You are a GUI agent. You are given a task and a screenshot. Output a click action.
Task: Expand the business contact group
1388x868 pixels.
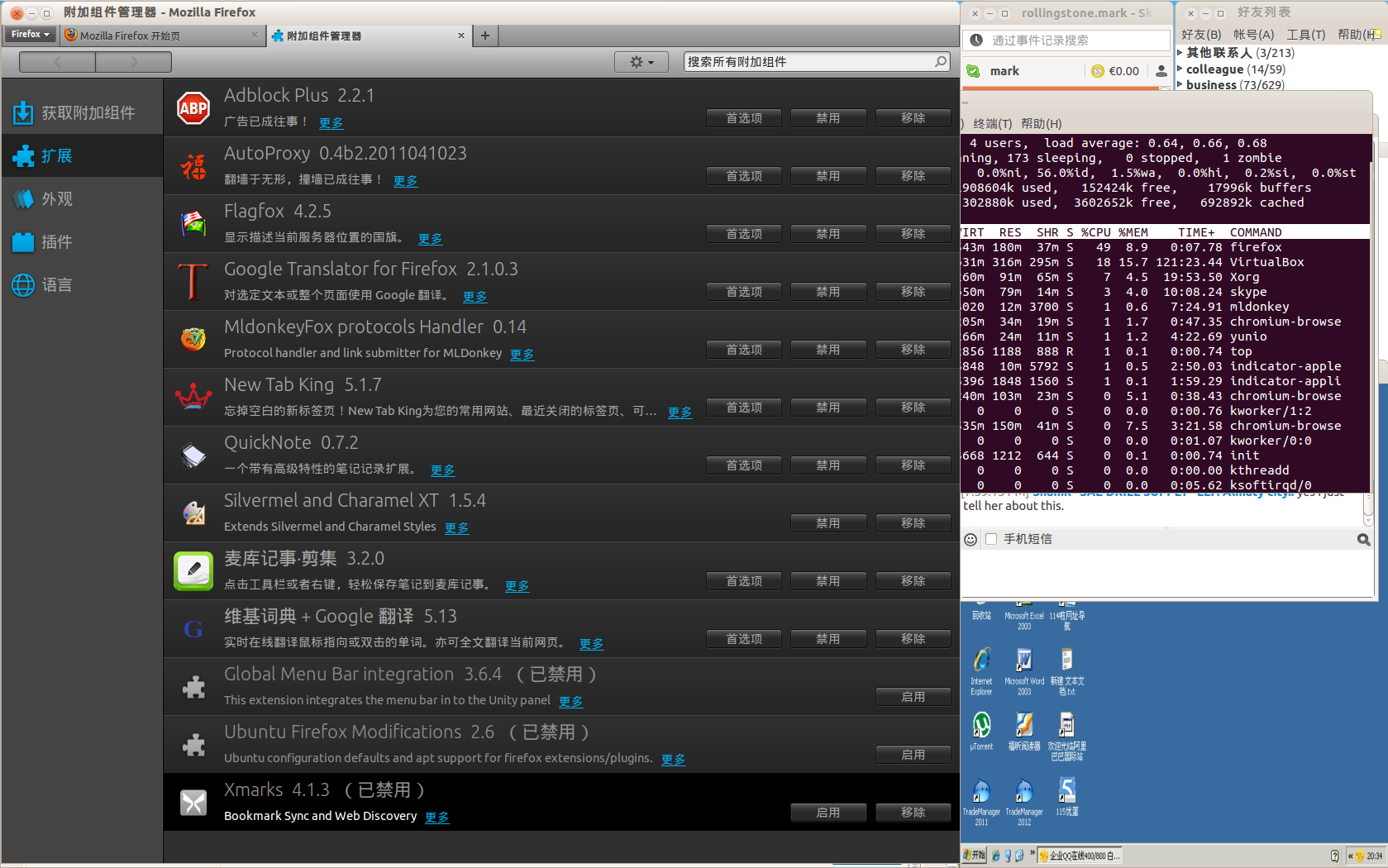[x=1180, y=83]
